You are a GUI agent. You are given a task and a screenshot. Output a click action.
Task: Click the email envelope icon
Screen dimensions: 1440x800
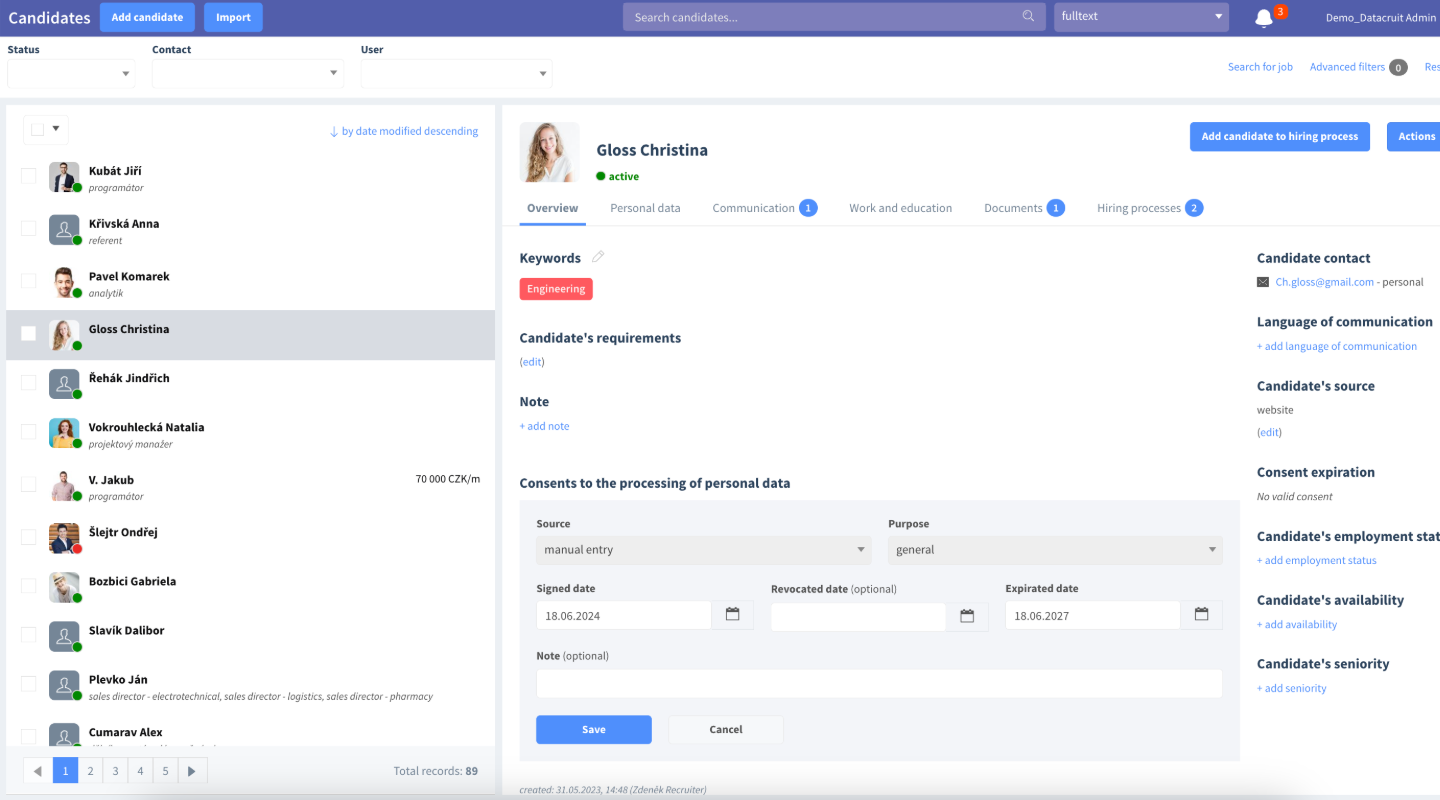1263,282
